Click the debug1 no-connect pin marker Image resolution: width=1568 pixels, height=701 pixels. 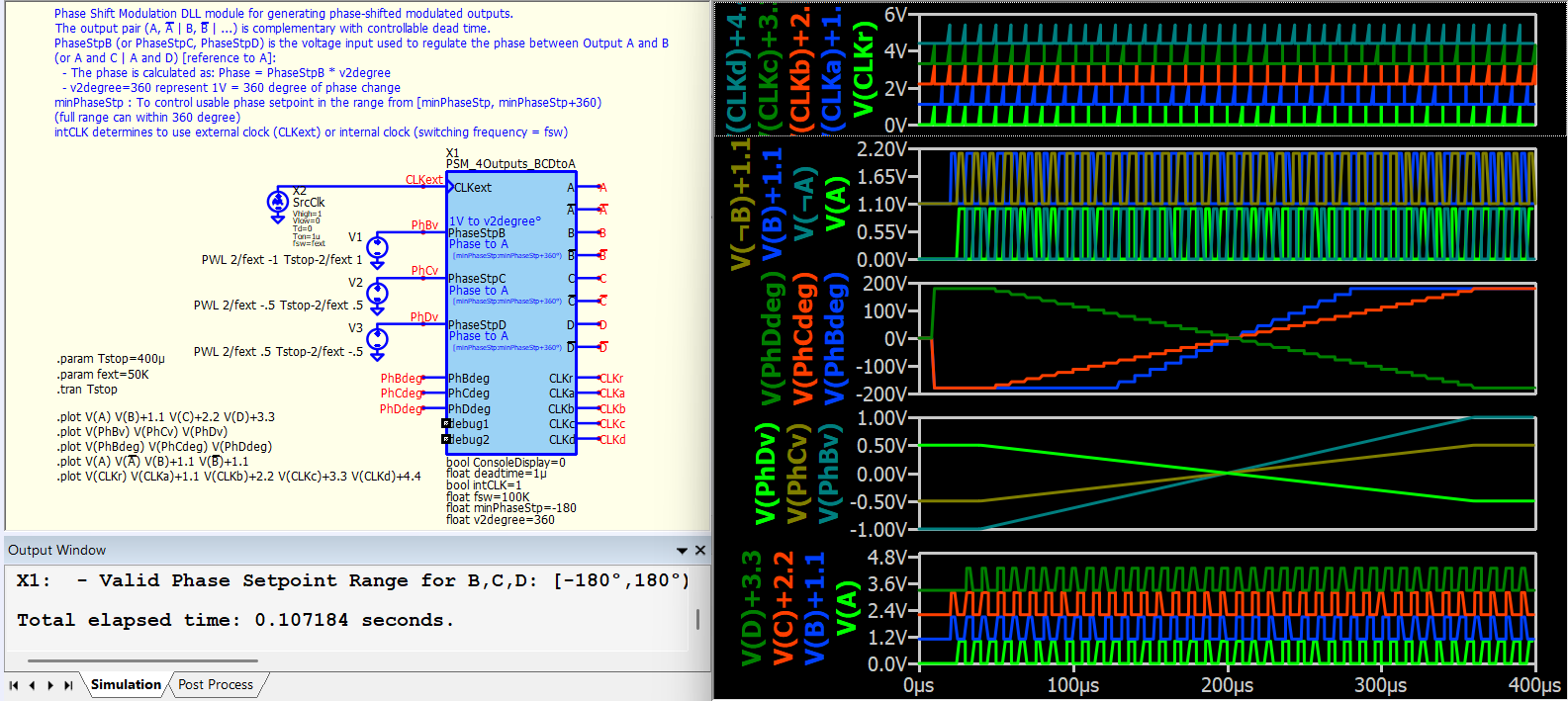point(446,424)
